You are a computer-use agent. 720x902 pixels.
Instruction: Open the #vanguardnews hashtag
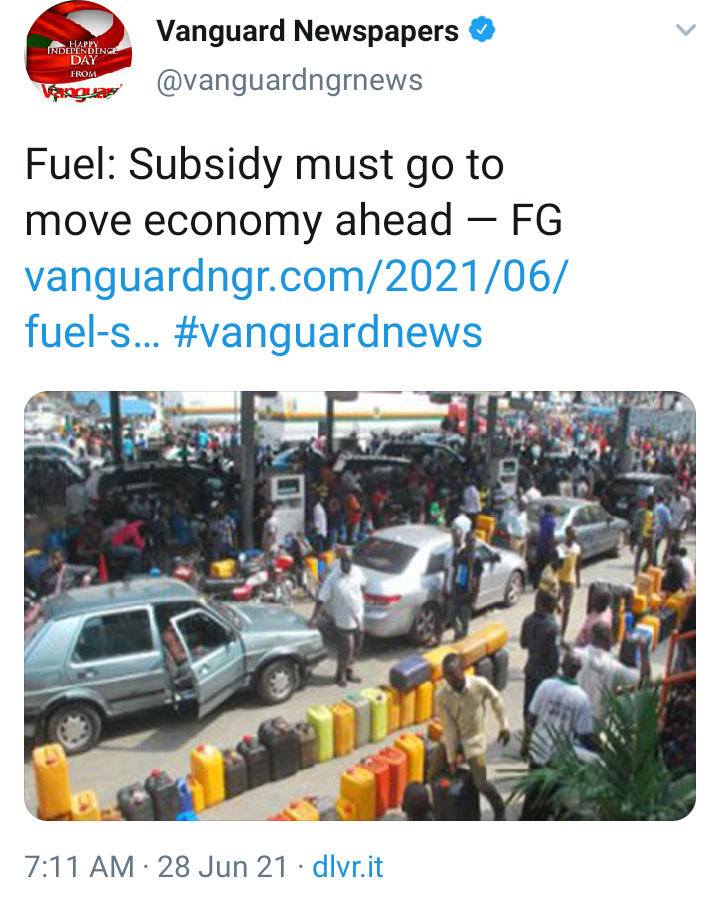(x=328, y=332)
